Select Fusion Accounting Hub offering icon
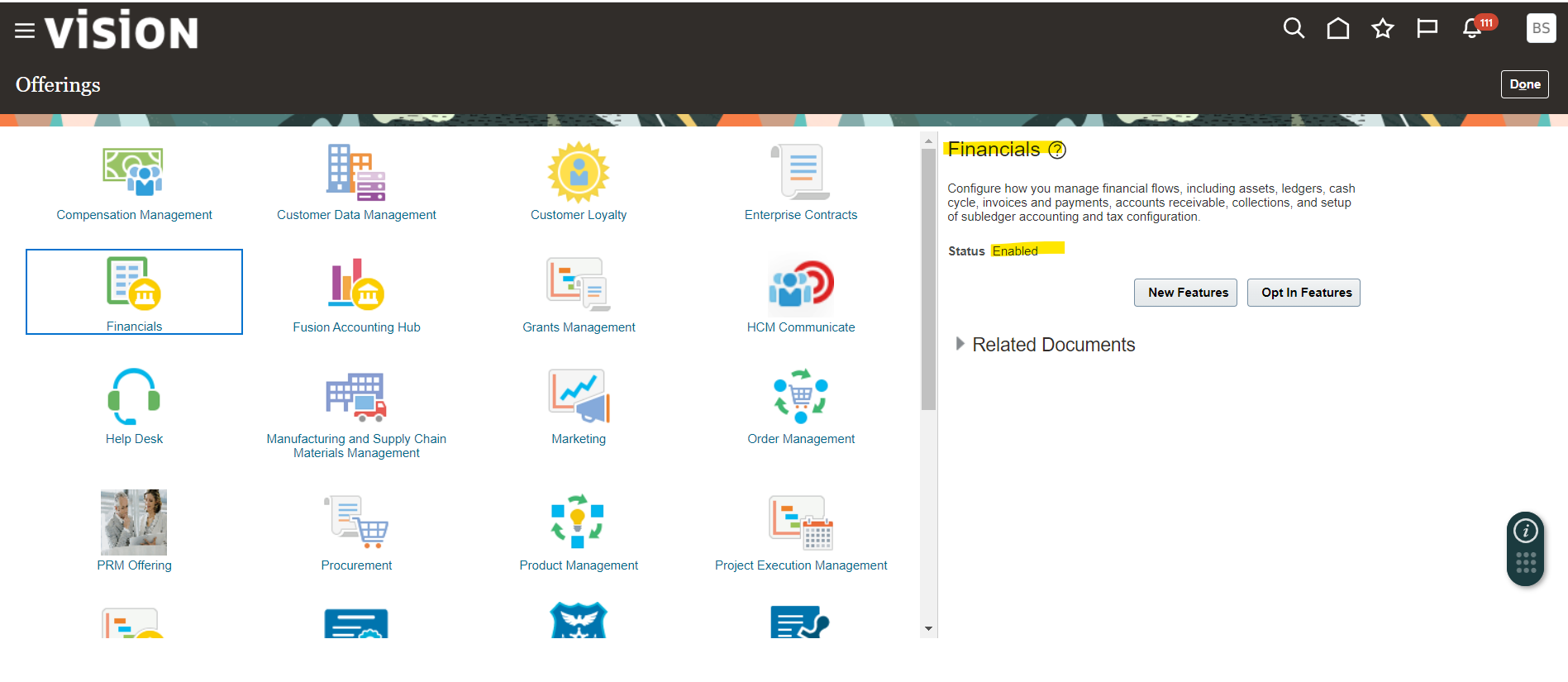 click(x=357, y=284)
